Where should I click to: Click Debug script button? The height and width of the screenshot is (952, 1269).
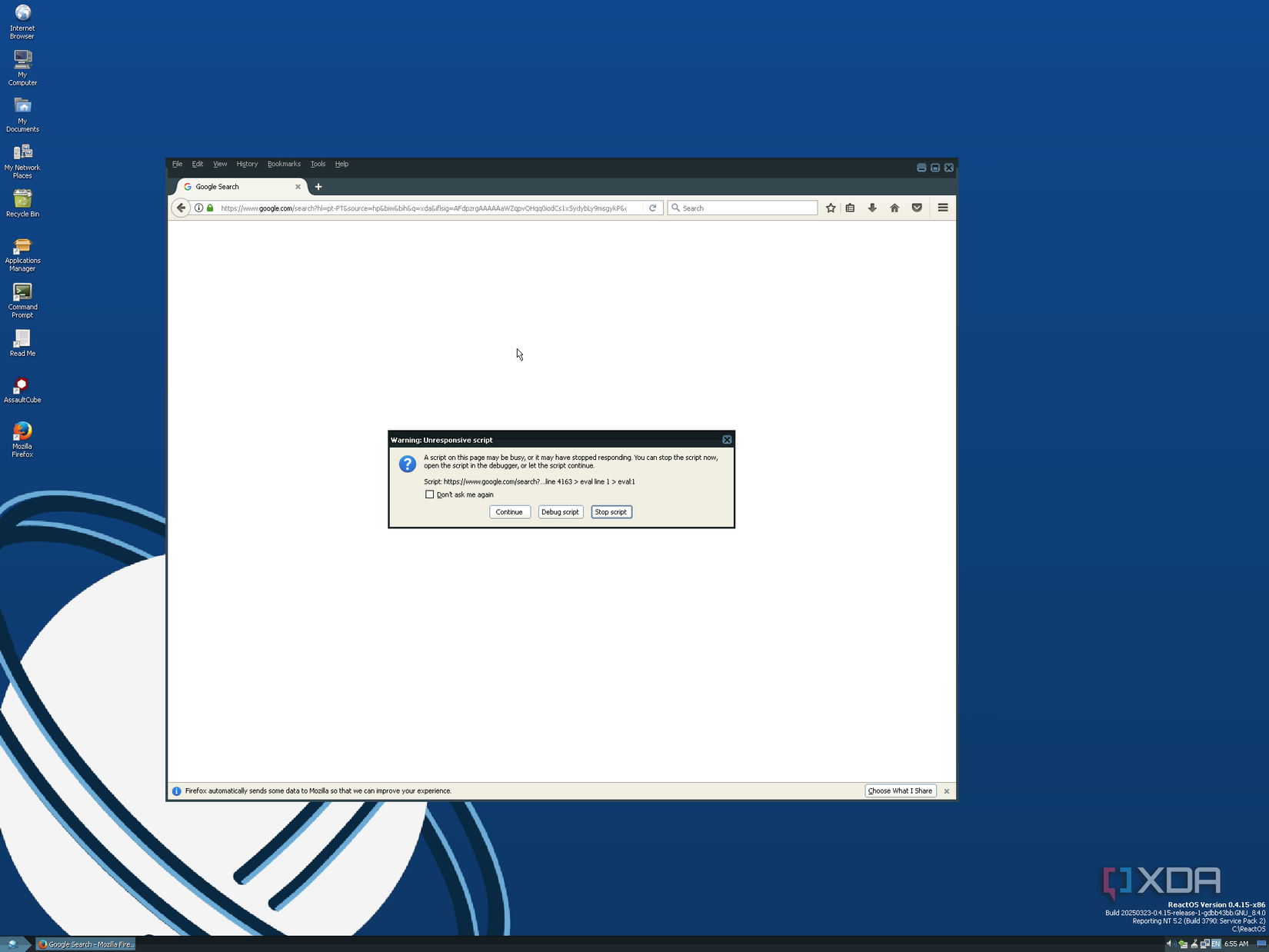560,512
